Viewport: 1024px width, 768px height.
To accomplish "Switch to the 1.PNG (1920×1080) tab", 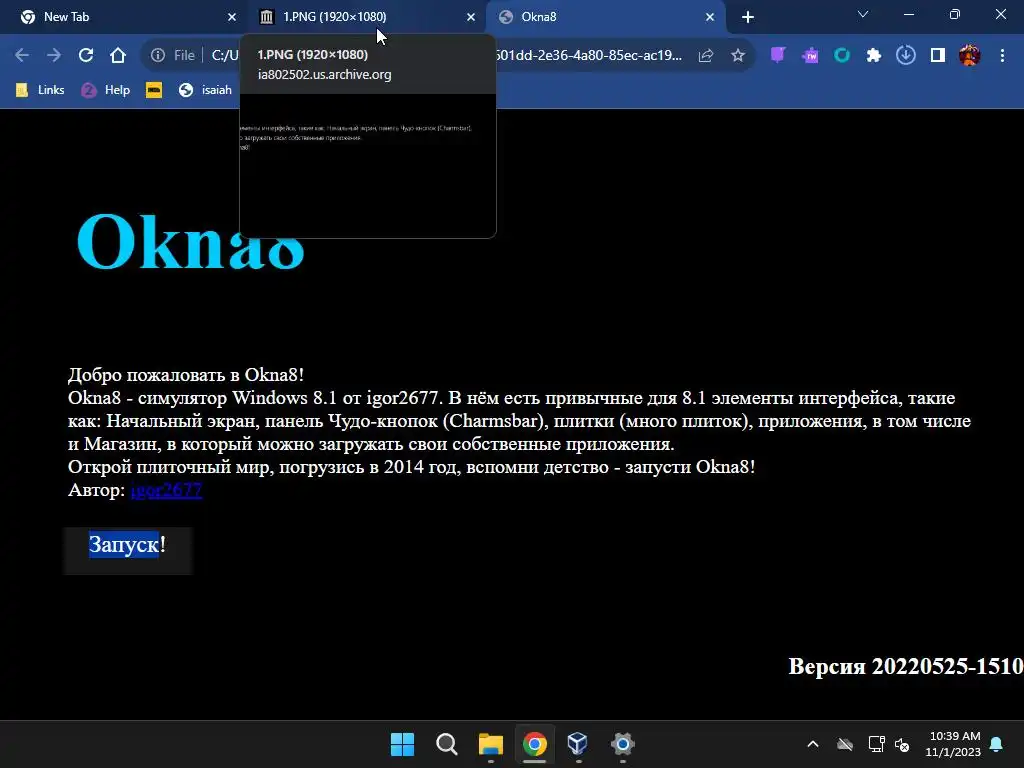I will tap(366, 17).
